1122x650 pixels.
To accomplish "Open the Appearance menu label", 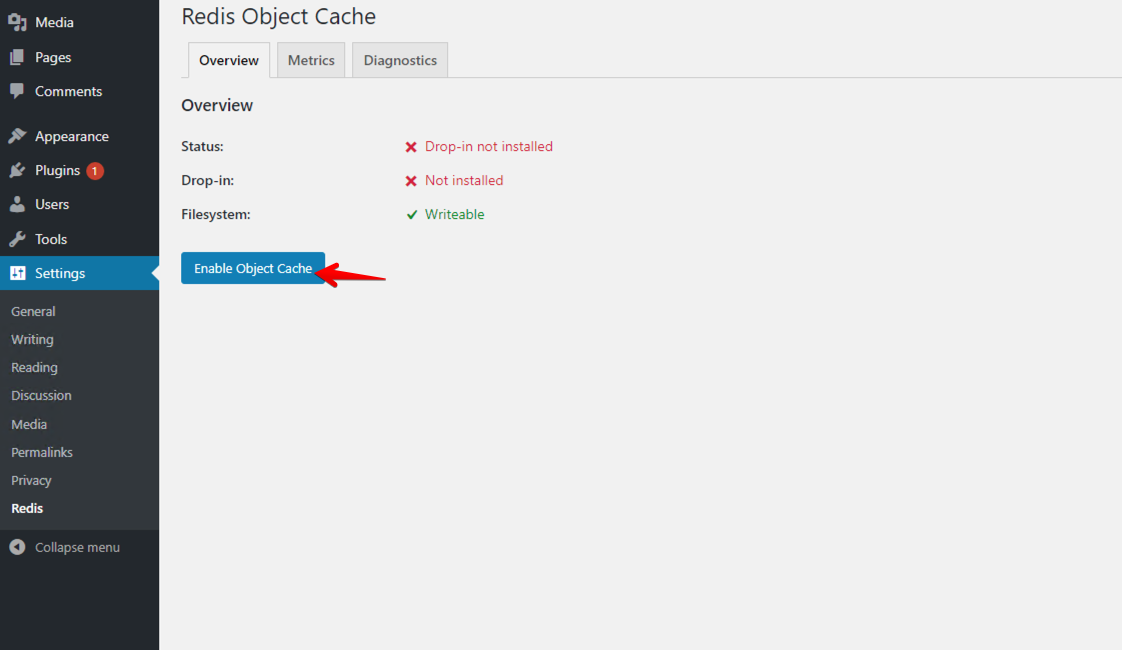I will pos(72,136).
